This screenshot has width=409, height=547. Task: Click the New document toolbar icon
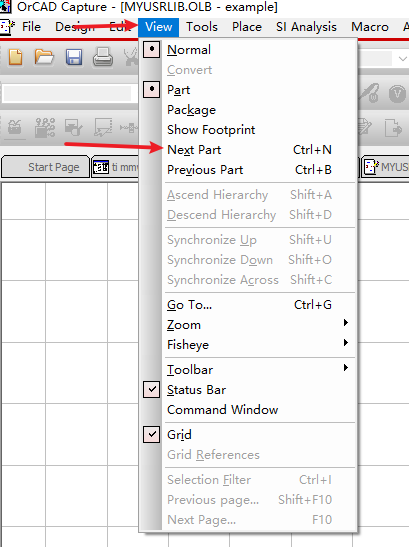click(x=15, y=57)
